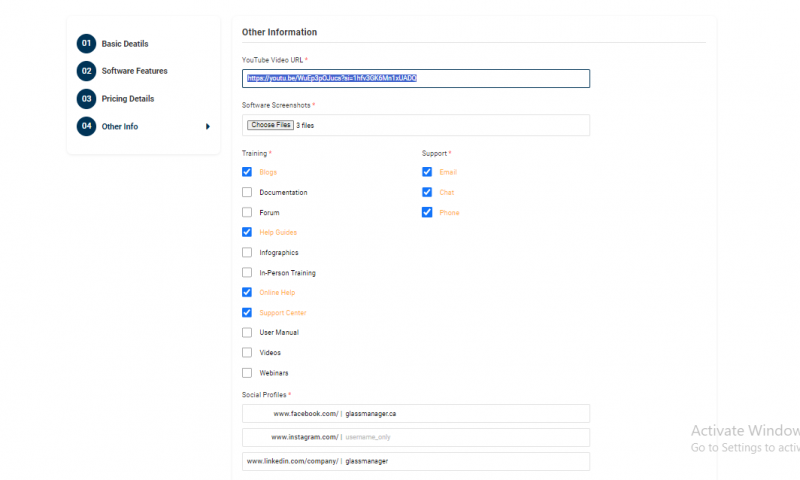Click the 03 step circle icon
This screenshot has width=800, height=480.
pyautogui.click(x=86, y=99)
